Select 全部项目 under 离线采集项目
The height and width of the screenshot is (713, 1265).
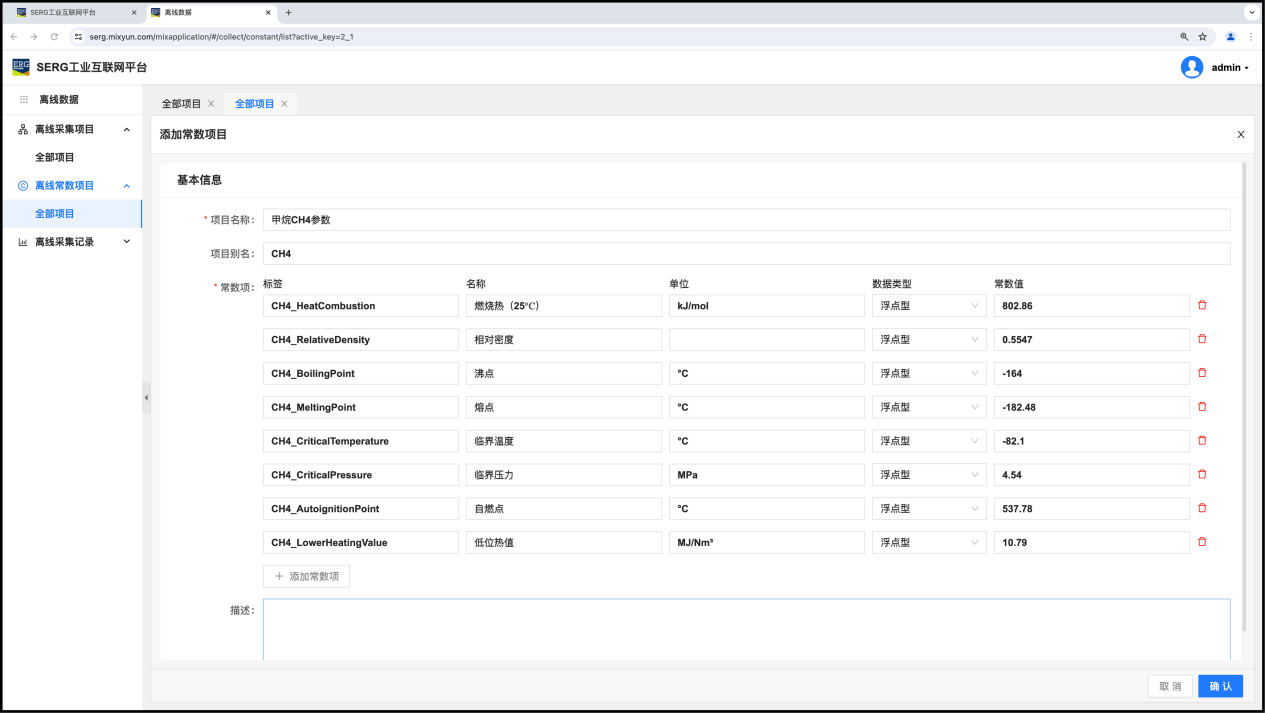coord(55,157)
